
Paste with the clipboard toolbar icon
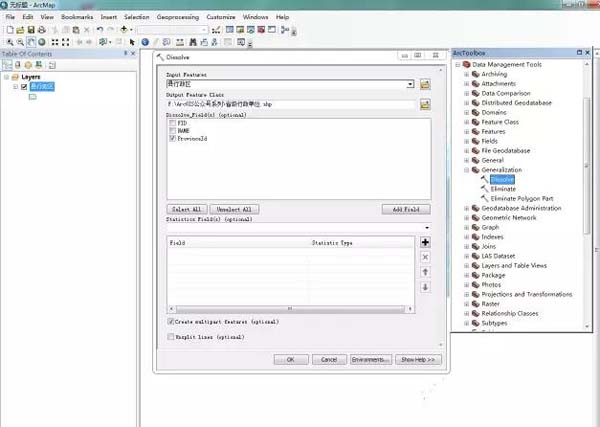click(76, 29)
